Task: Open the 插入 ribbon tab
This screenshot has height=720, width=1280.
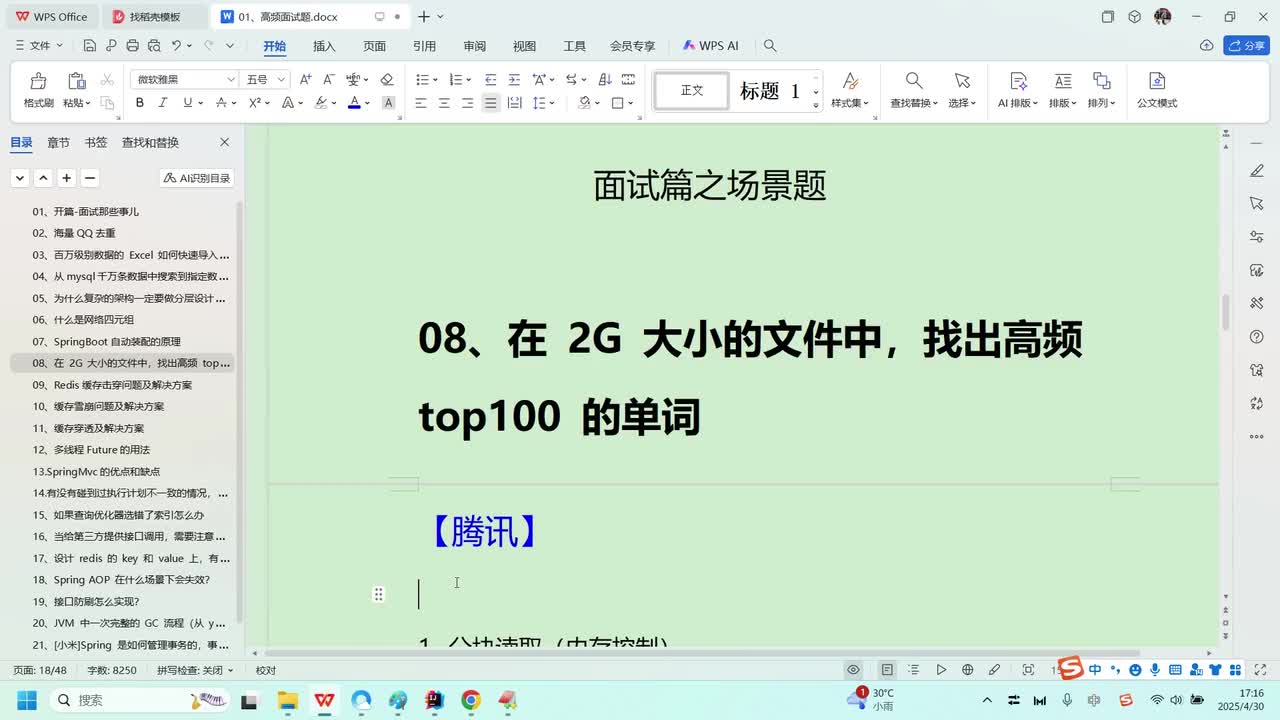Action: [324, 46]
